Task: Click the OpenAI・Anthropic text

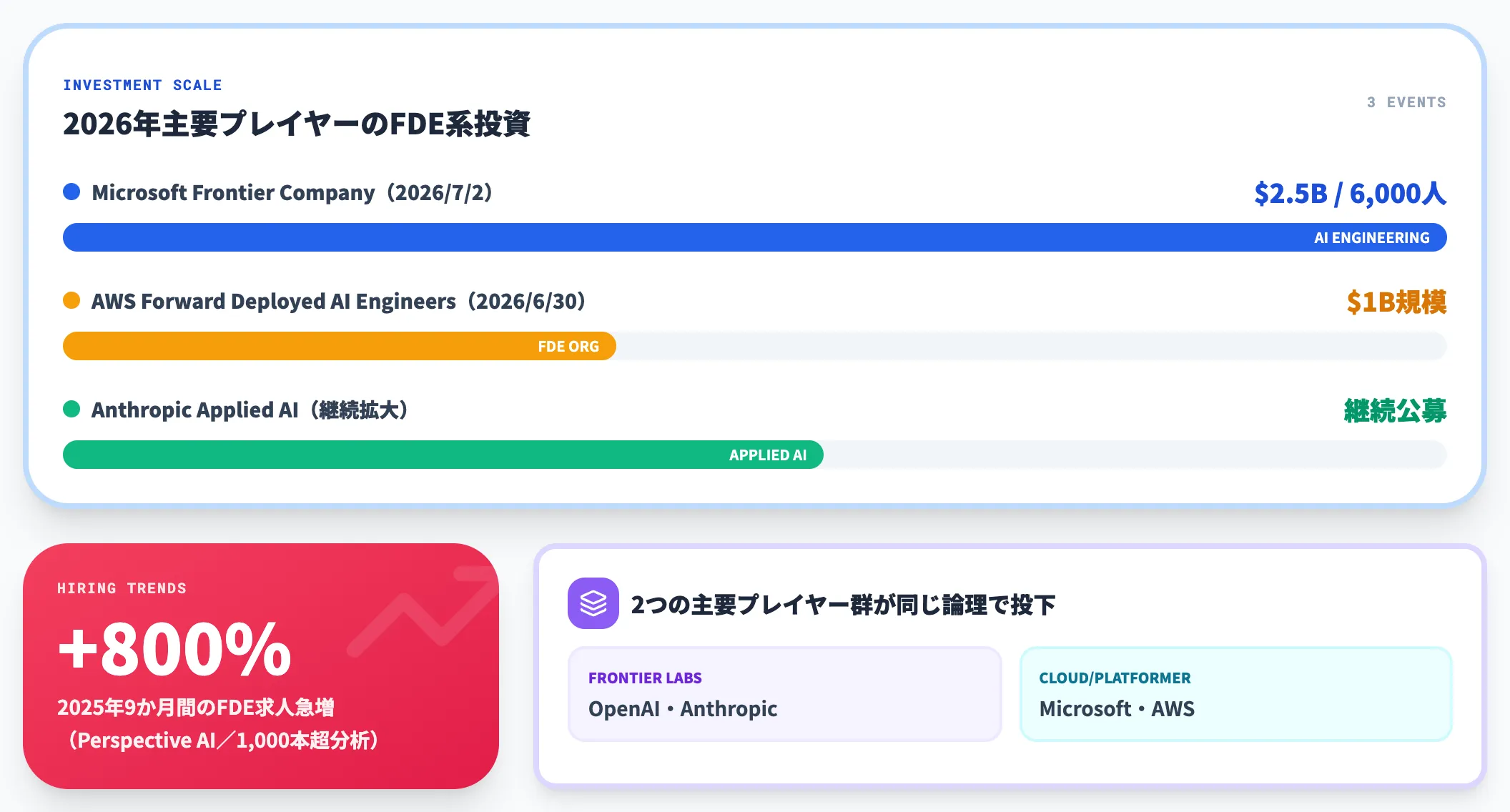Action: [683, 708]
